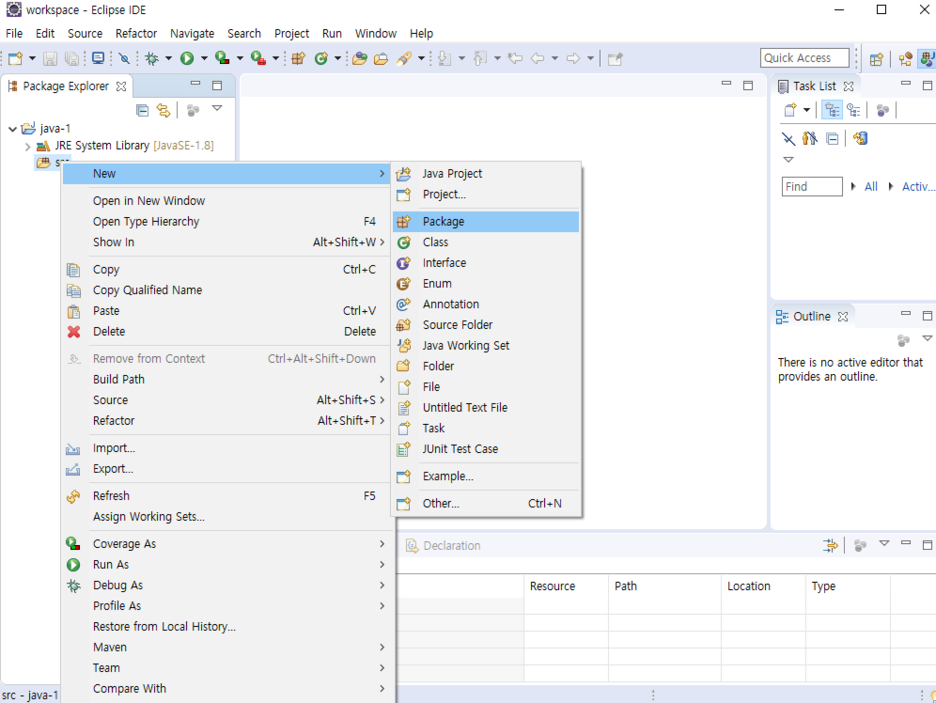936x703 pixels.
Task: Click Synchronize Changed icon in Task List
Action: tap(860, 138)
